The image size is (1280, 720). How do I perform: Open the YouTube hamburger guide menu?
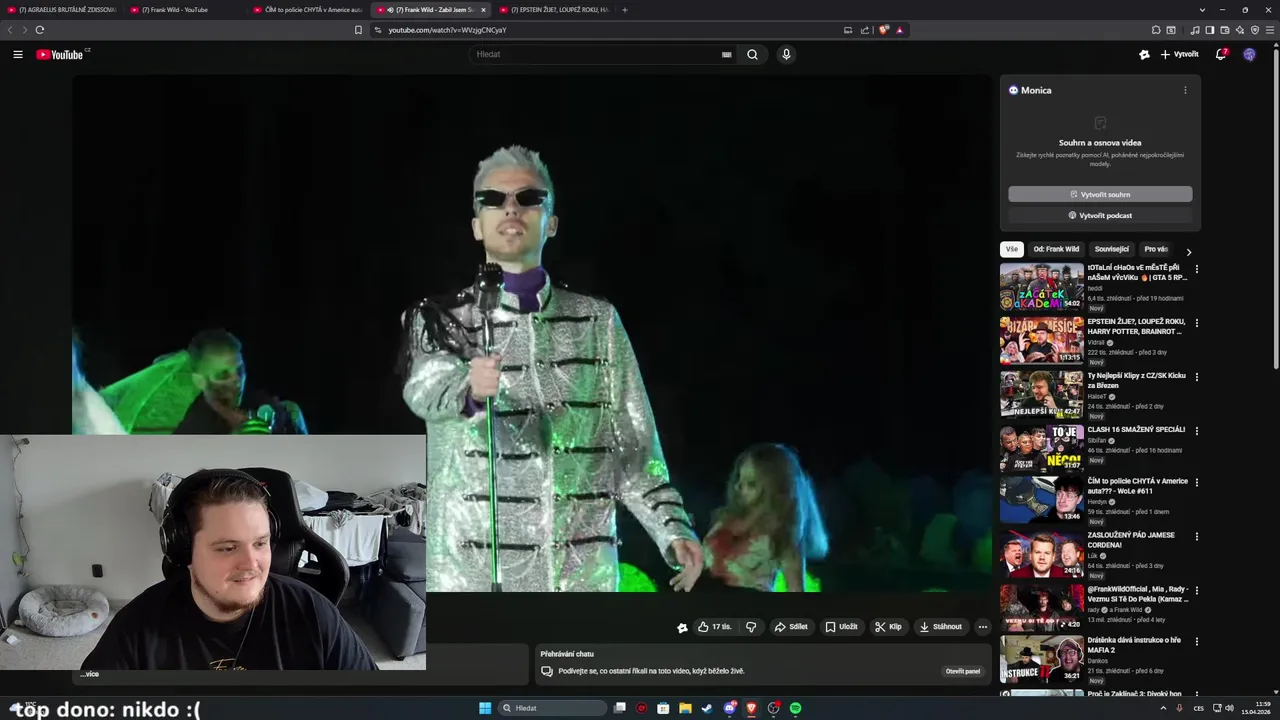(18, 54)
